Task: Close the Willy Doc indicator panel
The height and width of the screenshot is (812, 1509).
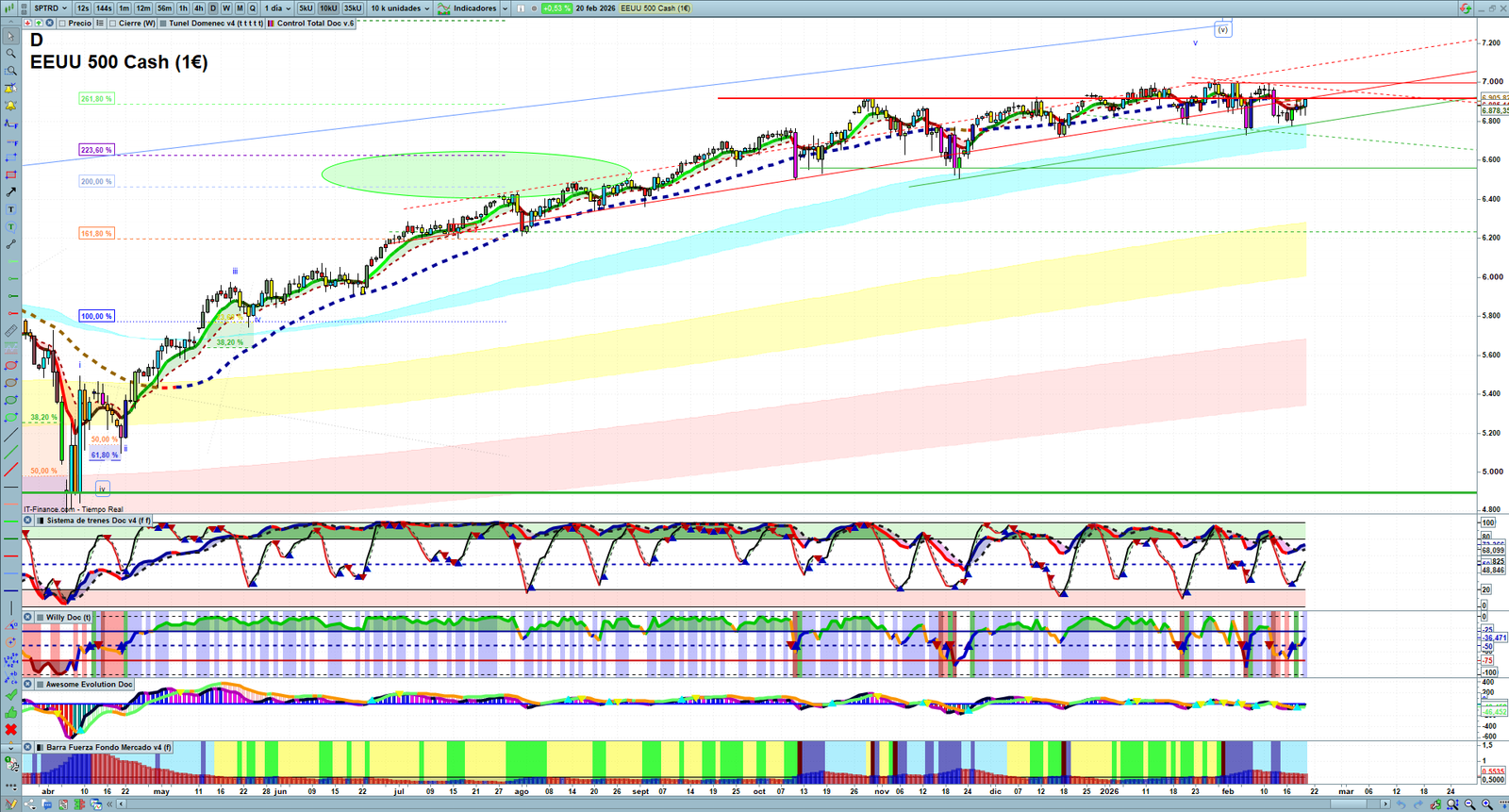Action: [x=27, y=617]
